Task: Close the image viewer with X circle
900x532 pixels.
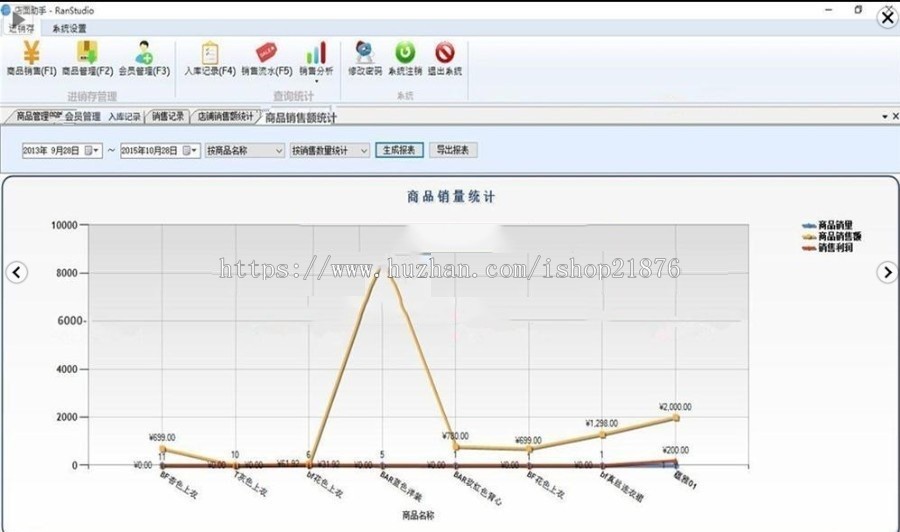Action: pyautogui.click(x=888, y=18)
